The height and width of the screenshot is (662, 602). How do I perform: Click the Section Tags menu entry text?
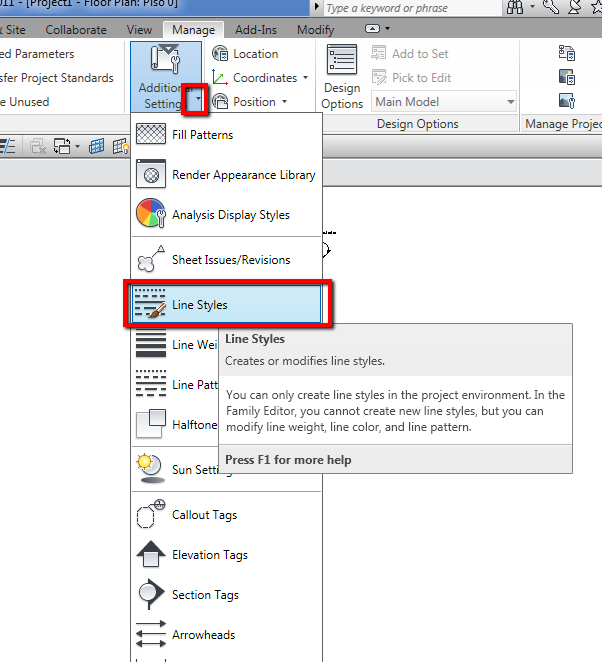(205, 595)
